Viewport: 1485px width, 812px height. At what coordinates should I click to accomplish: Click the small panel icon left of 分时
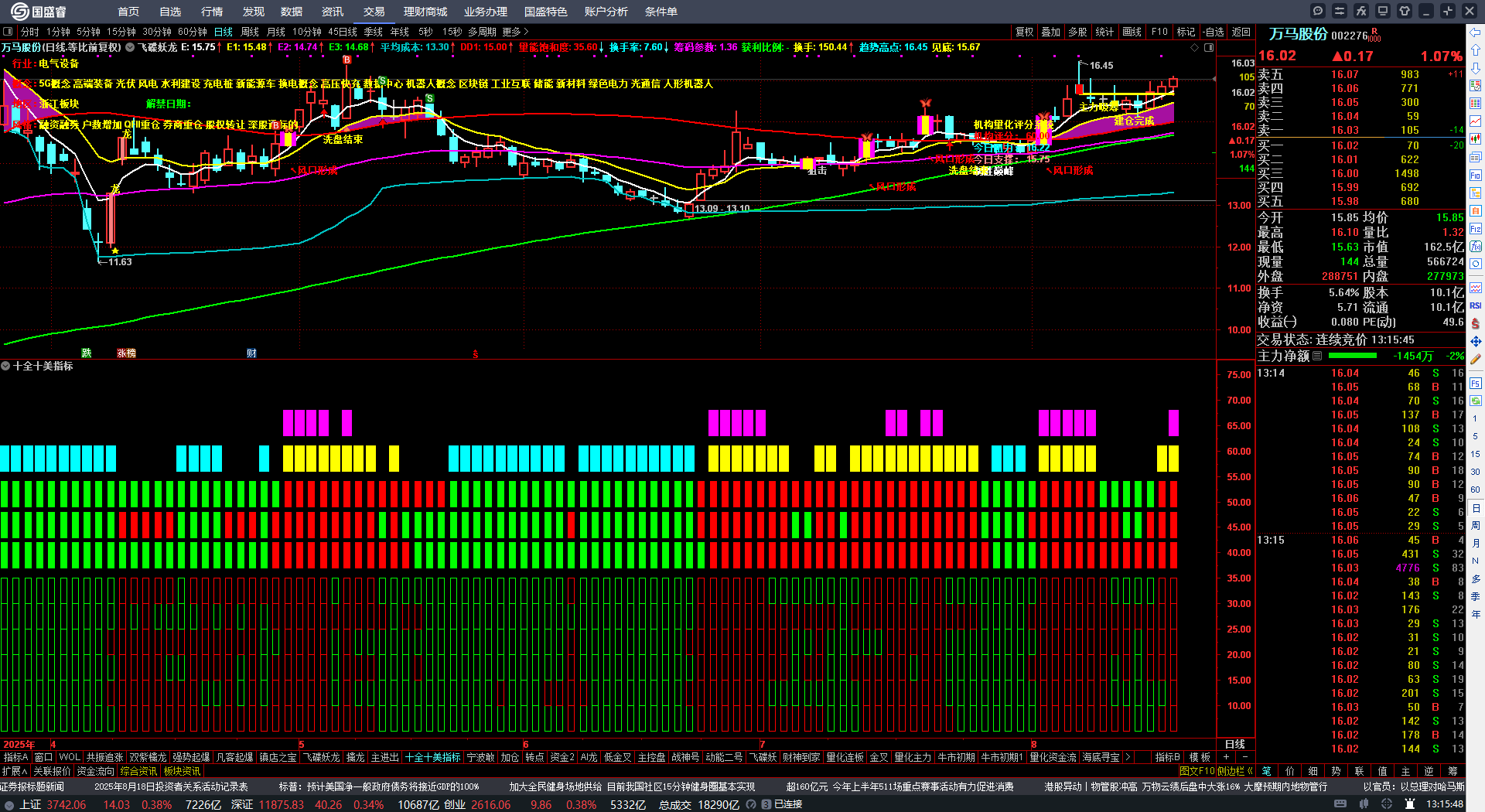click(x=8, y=32)
